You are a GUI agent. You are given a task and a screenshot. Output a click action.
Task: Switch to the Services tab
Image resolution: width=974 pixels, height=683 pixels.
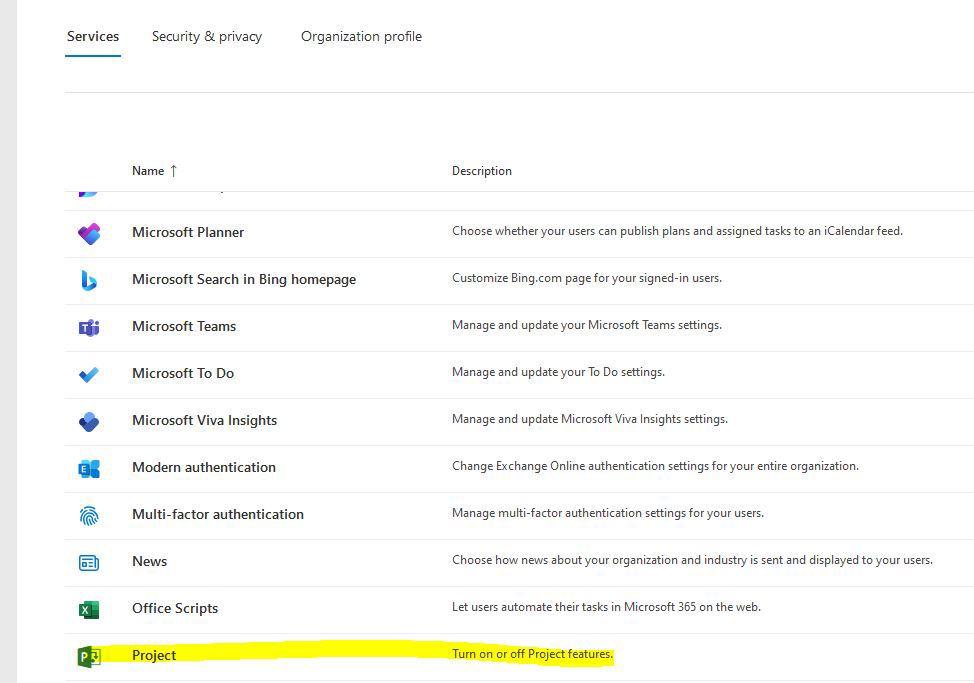(93, 37)
